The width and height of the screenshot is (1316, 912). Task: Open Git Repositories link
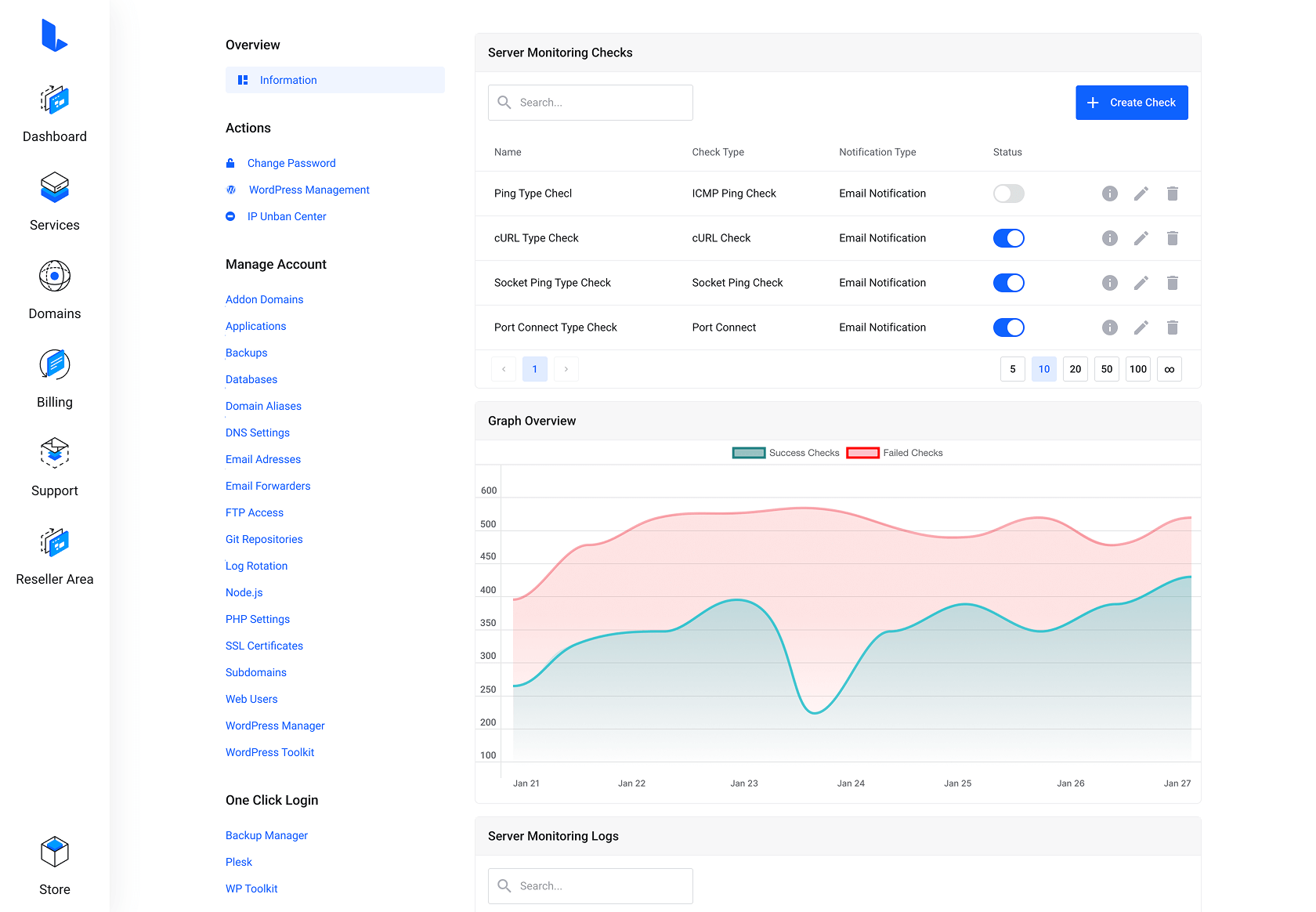(x=264, y=539)
